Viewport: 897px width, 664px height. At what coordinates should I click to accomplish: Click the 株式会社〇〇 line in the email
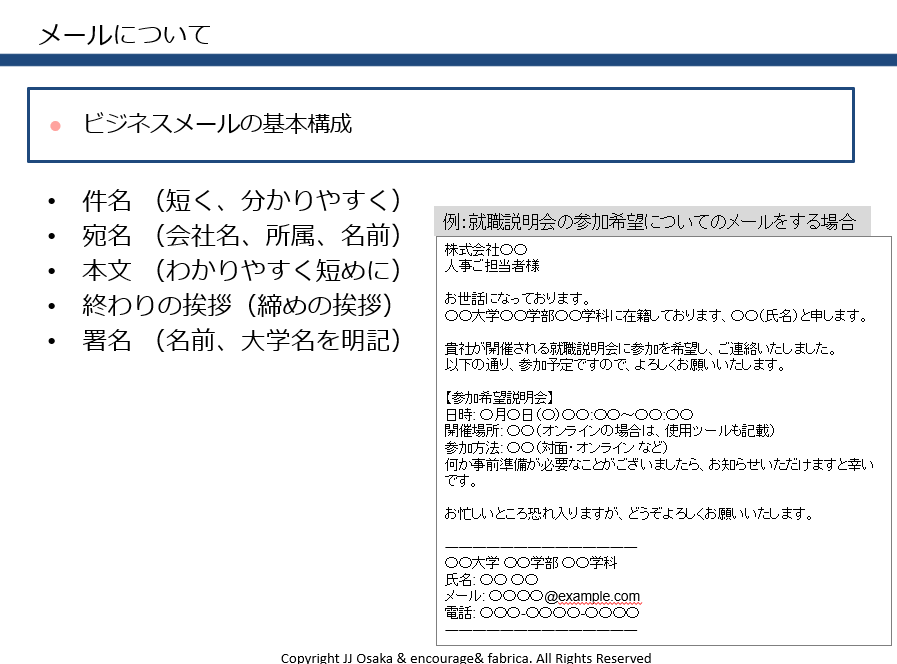(x=485, y=249)
